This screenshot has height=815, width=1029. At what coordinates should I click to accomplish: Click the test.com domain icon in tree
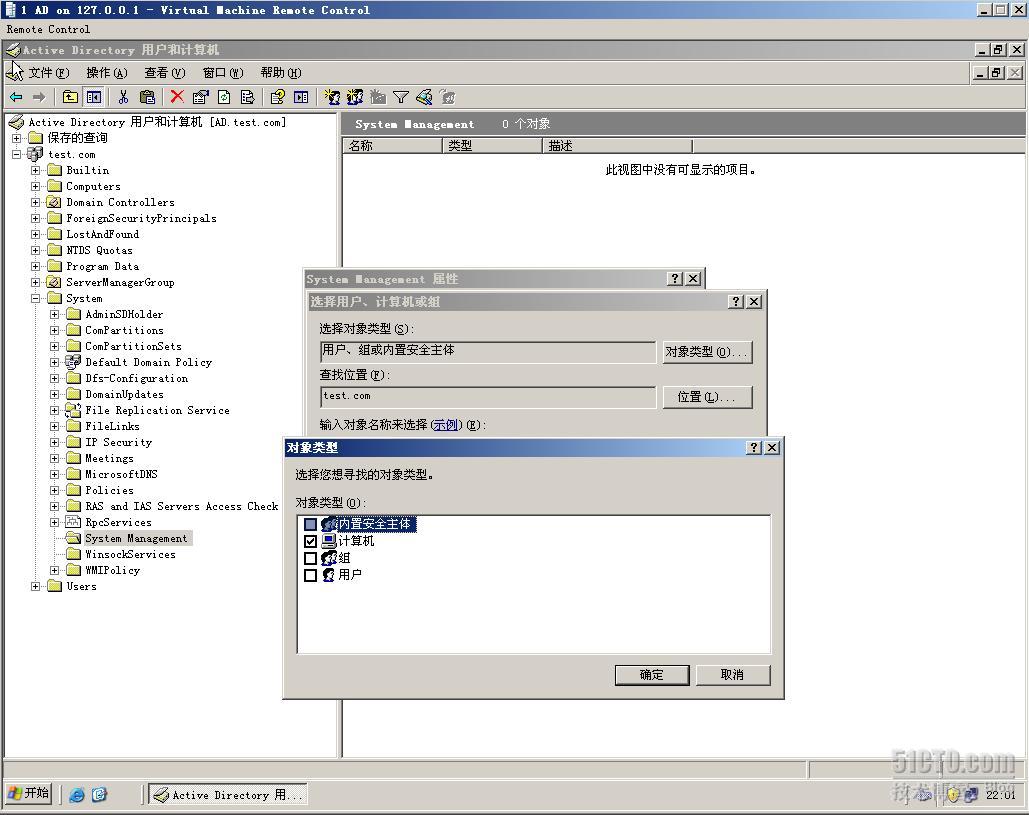coord(35,154)
